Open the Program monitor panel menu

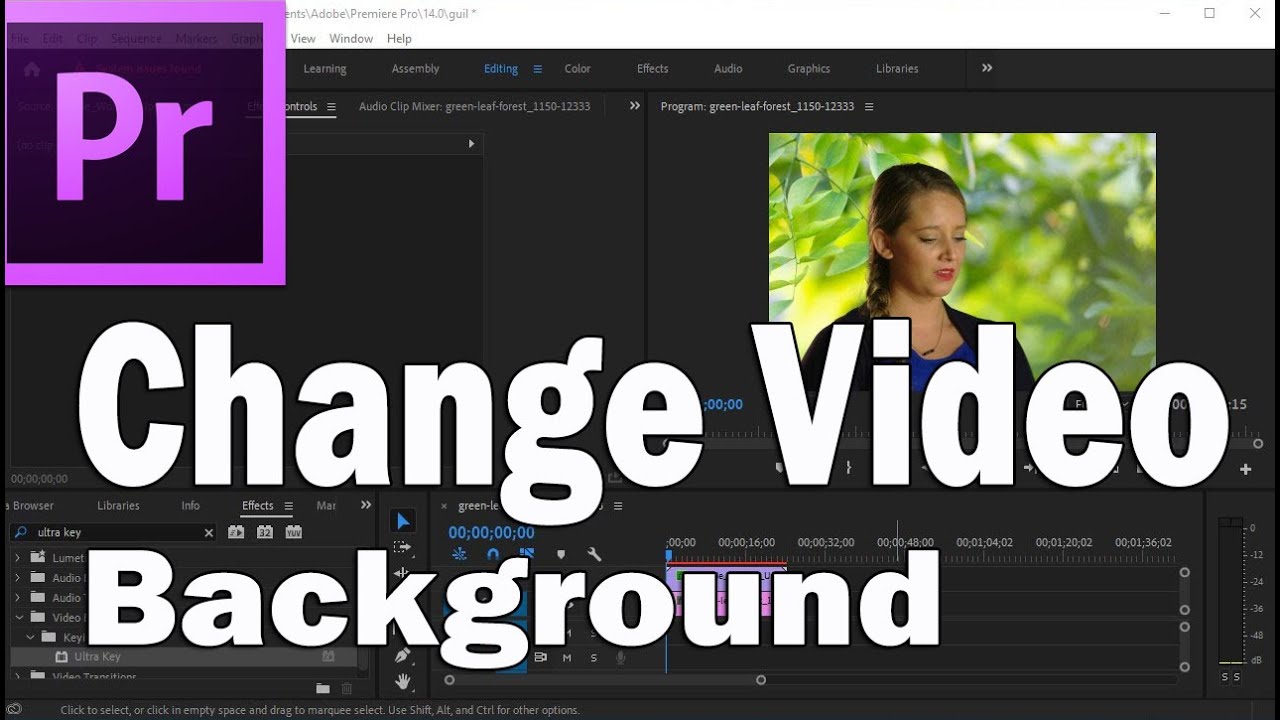coord(869,106)
